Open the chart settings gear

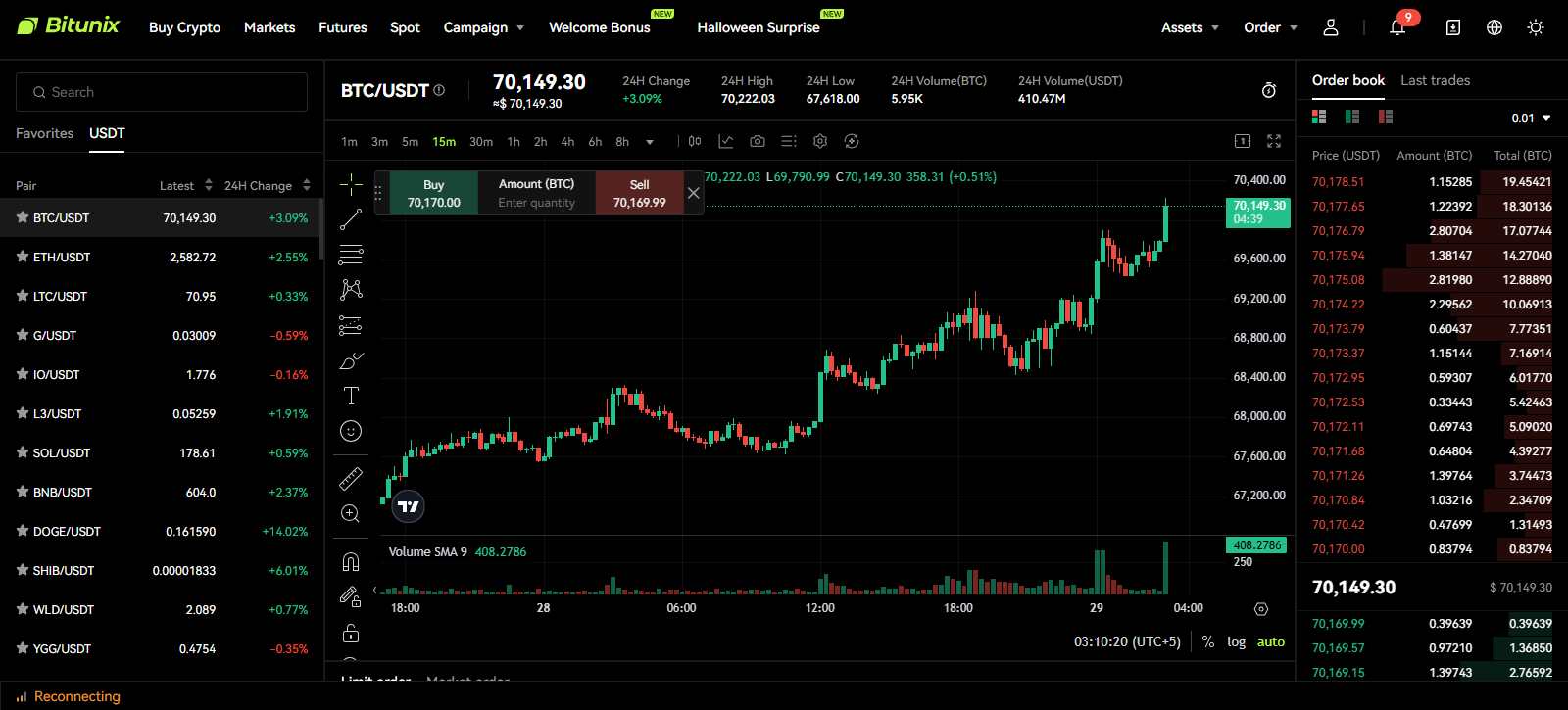820,142
